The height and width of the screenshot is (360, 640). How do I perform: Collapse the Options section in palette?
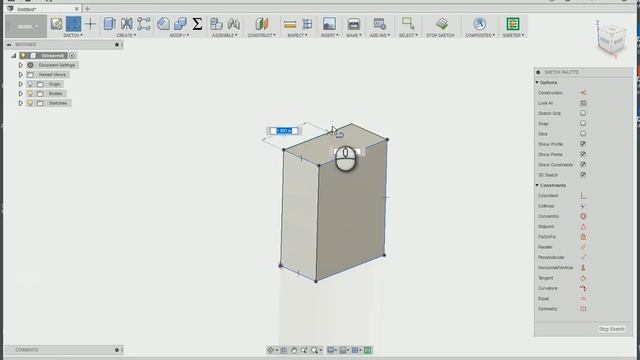coord(537,82)
